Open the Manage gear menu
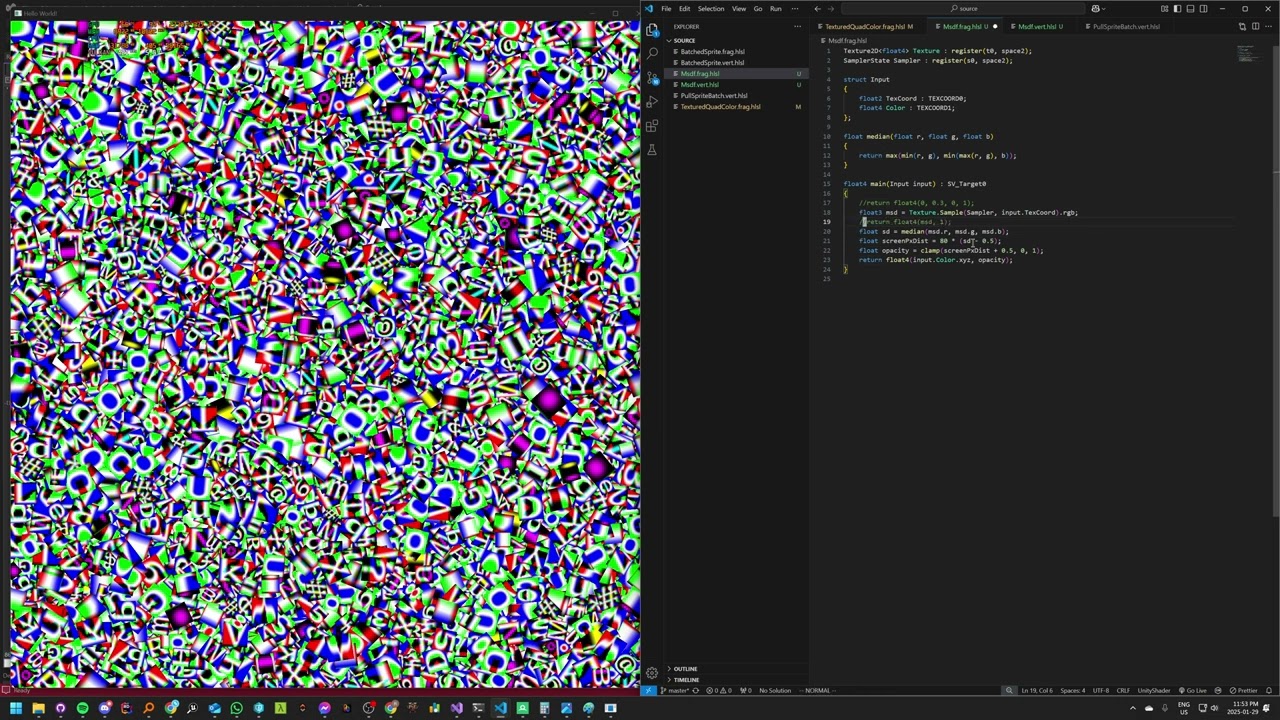Screen dimensions: 1280x720 (x=652, y=673)
